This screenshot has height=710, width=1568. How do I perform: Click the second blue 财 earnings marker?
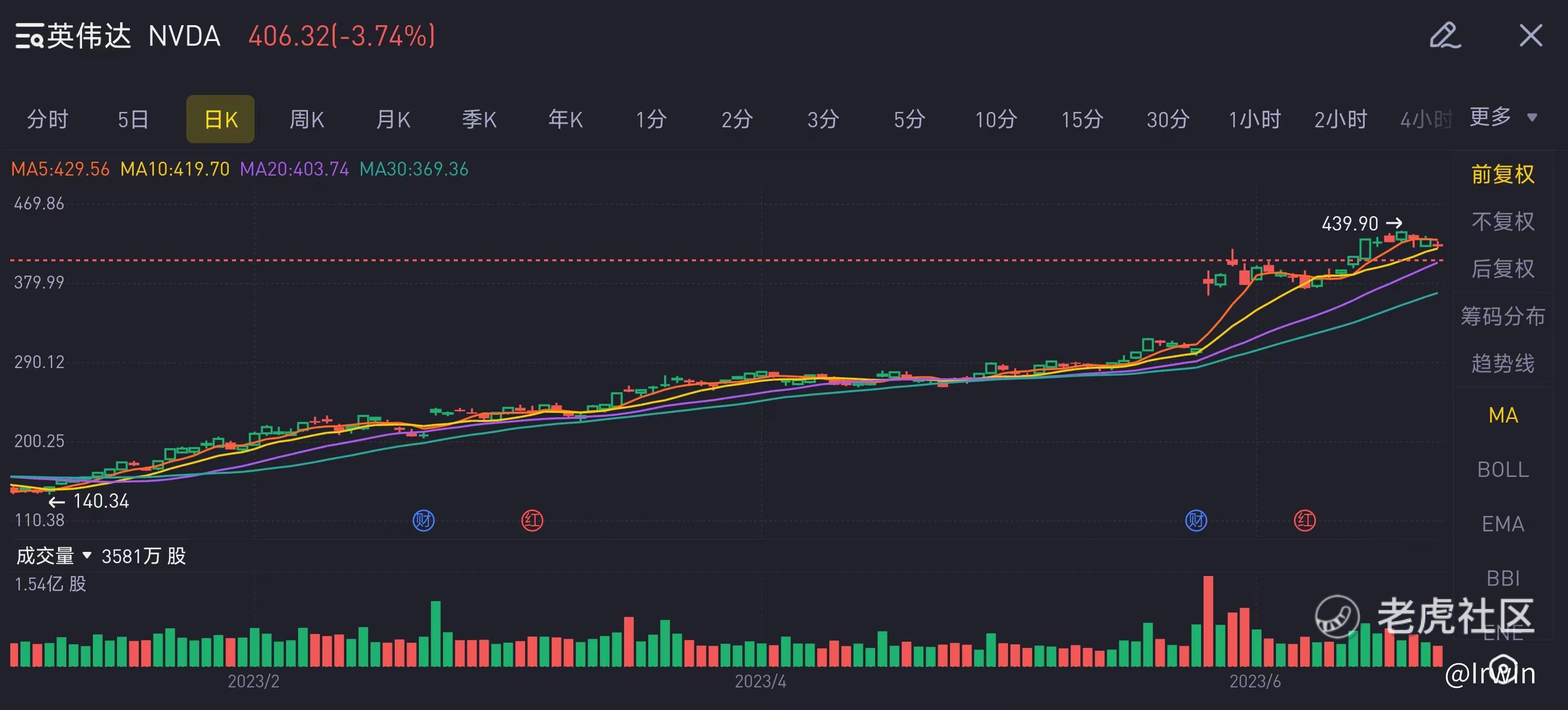(1196, 521)
